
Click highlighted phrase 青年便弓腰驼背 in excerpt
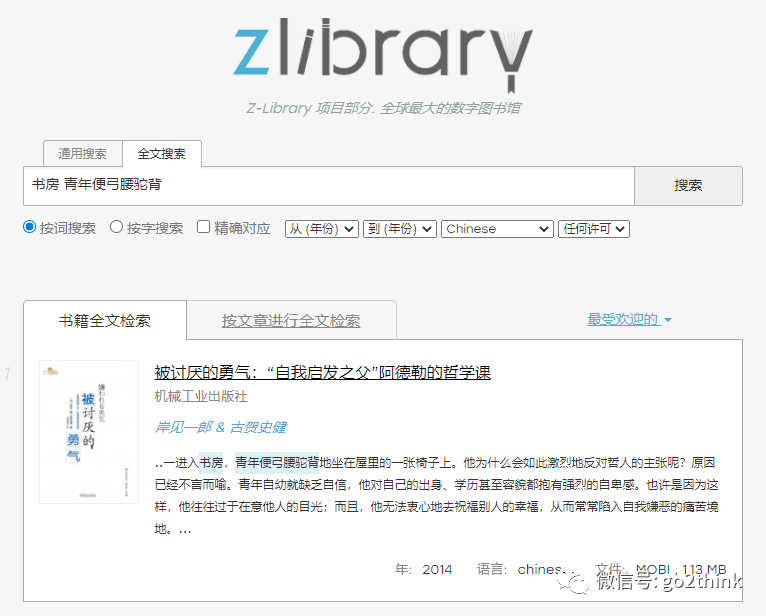pyautogui.click(x=277, y=463)
